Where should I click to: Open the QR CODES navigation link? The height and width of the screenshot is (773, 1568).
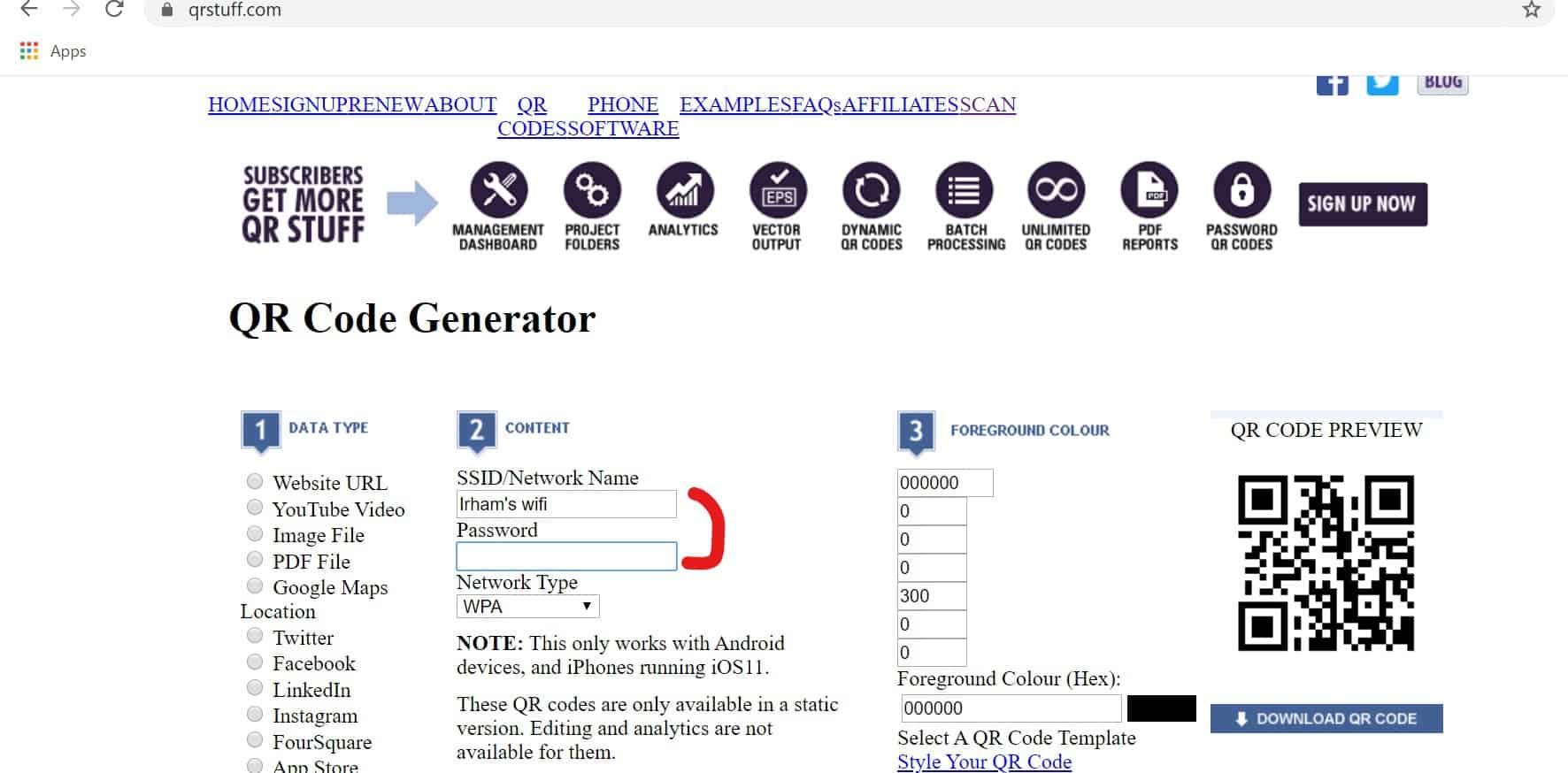click(532, 116)
